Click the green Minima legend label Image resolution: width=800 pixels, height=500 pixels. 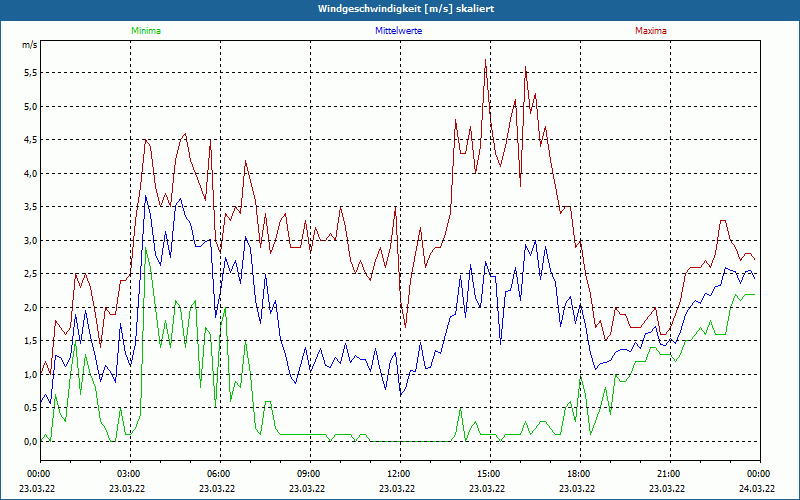[146, 31]
